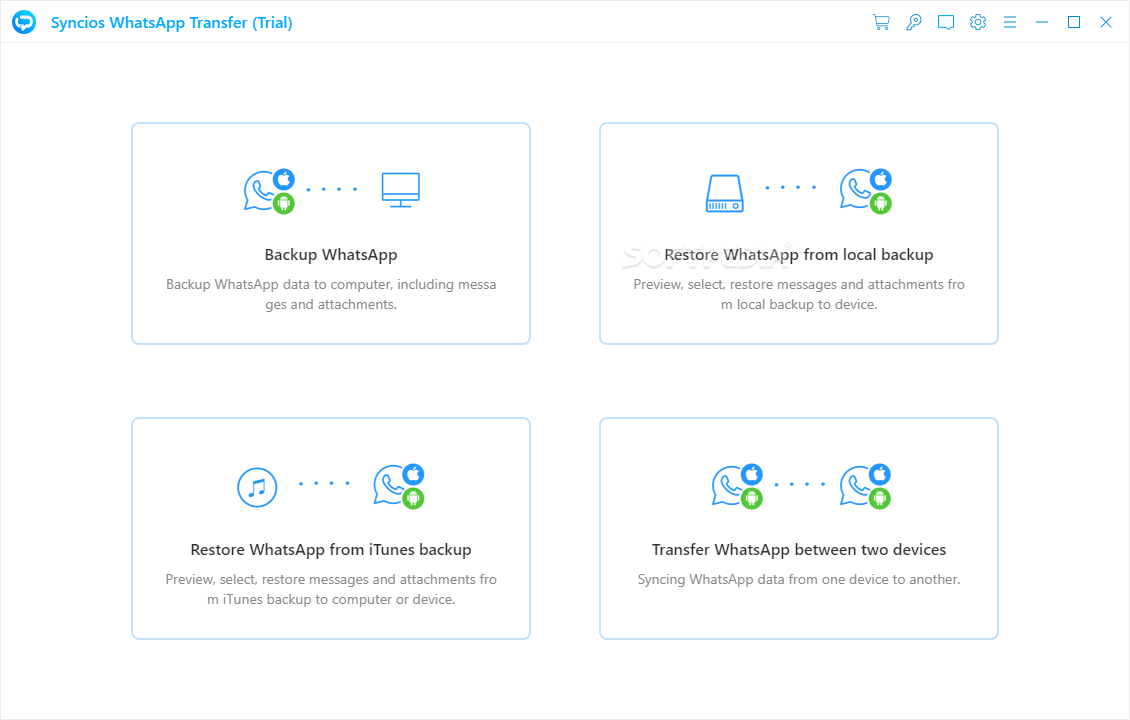Click the local backup description text
The height and width of the screenshot is (720, 1130).
click(x=798, y=294)
